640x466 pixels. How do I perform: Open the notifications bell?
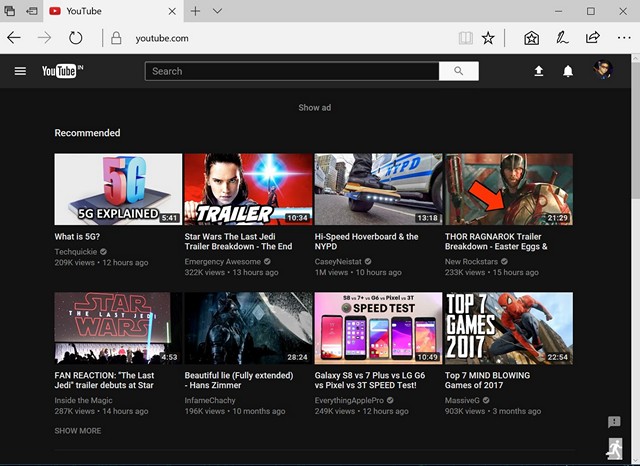tap(568, 71)
